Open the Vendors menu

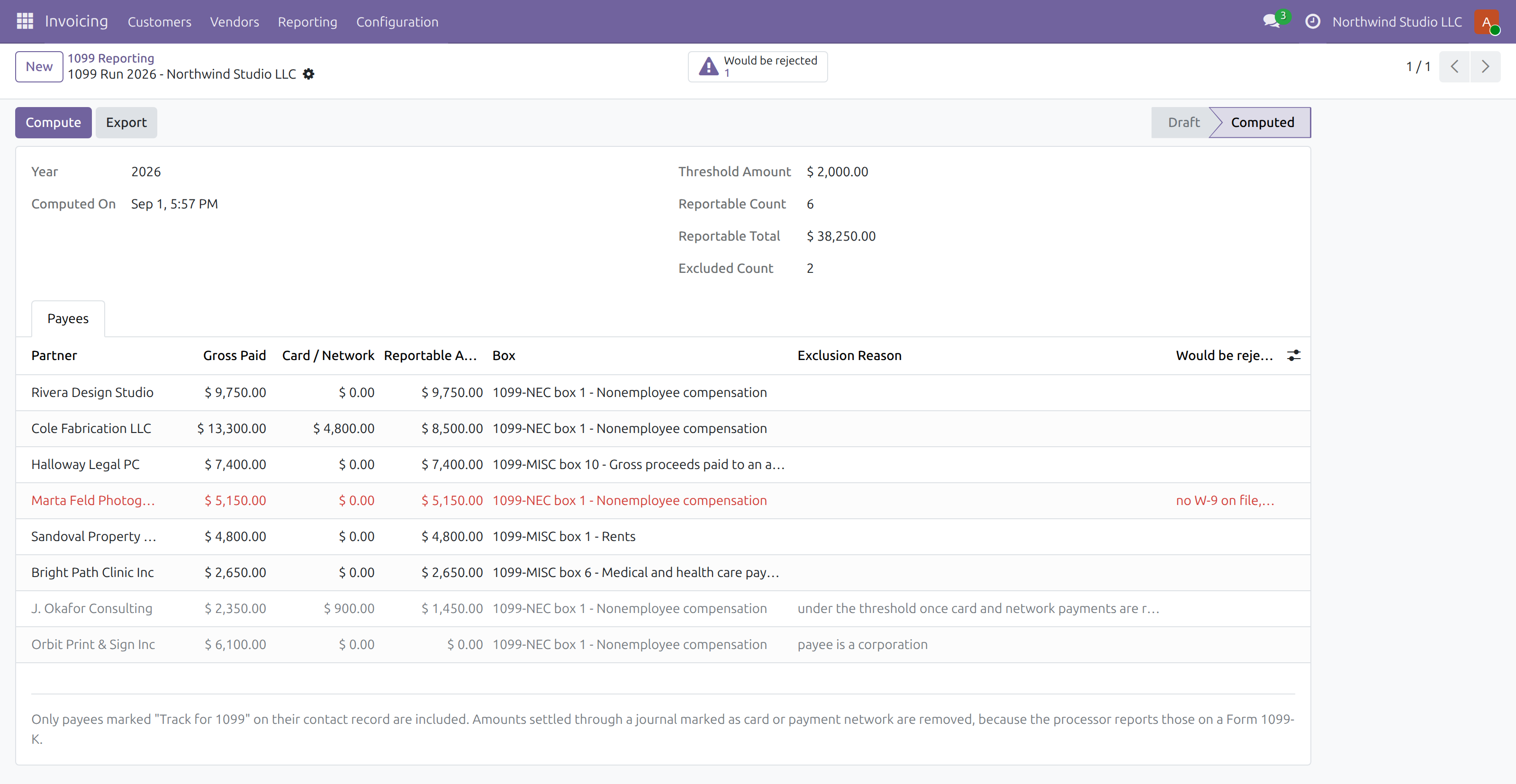pos(234,22)
